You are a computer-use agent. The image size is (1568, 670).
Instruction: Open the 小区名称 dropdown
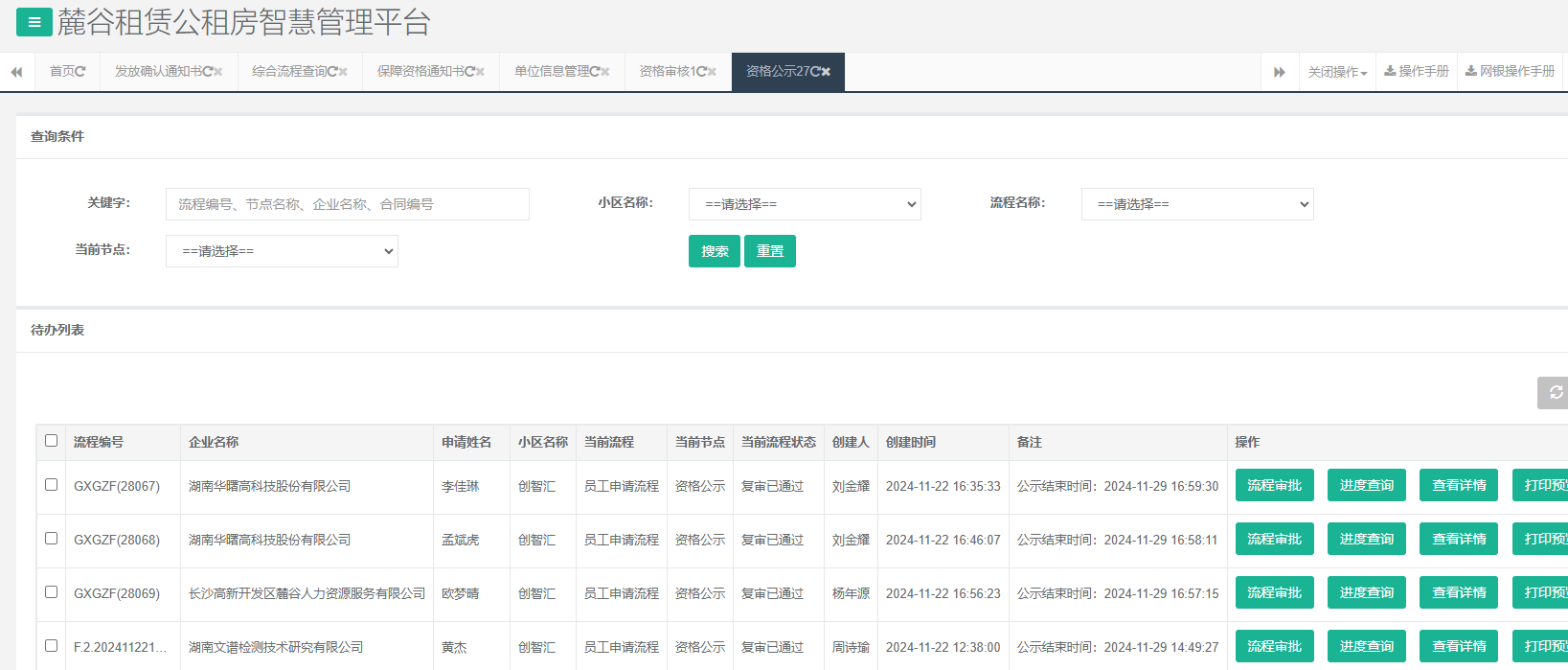(x=805, y=204)
